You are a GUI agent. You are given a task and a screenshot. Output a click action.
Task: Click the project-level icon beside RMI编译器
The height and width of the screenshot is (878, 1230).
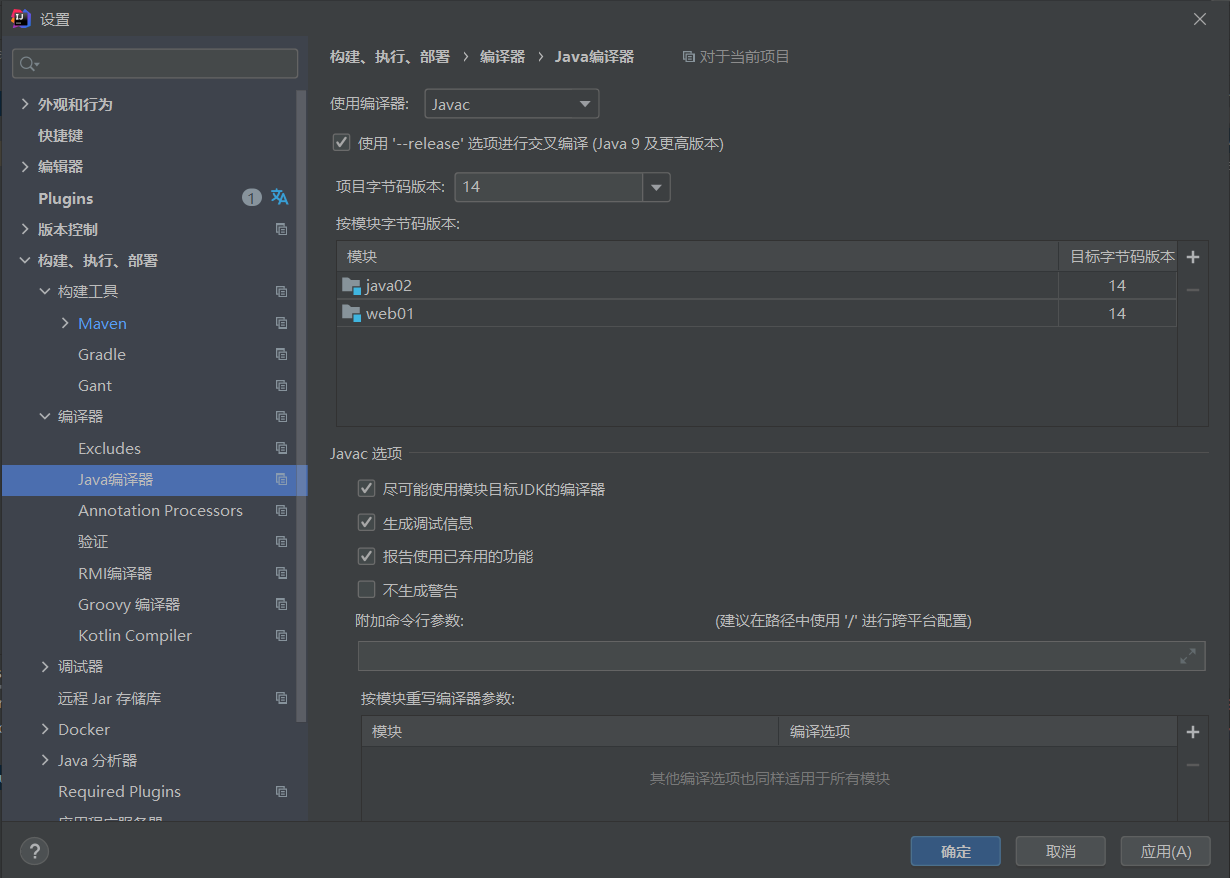coord(281,573)
